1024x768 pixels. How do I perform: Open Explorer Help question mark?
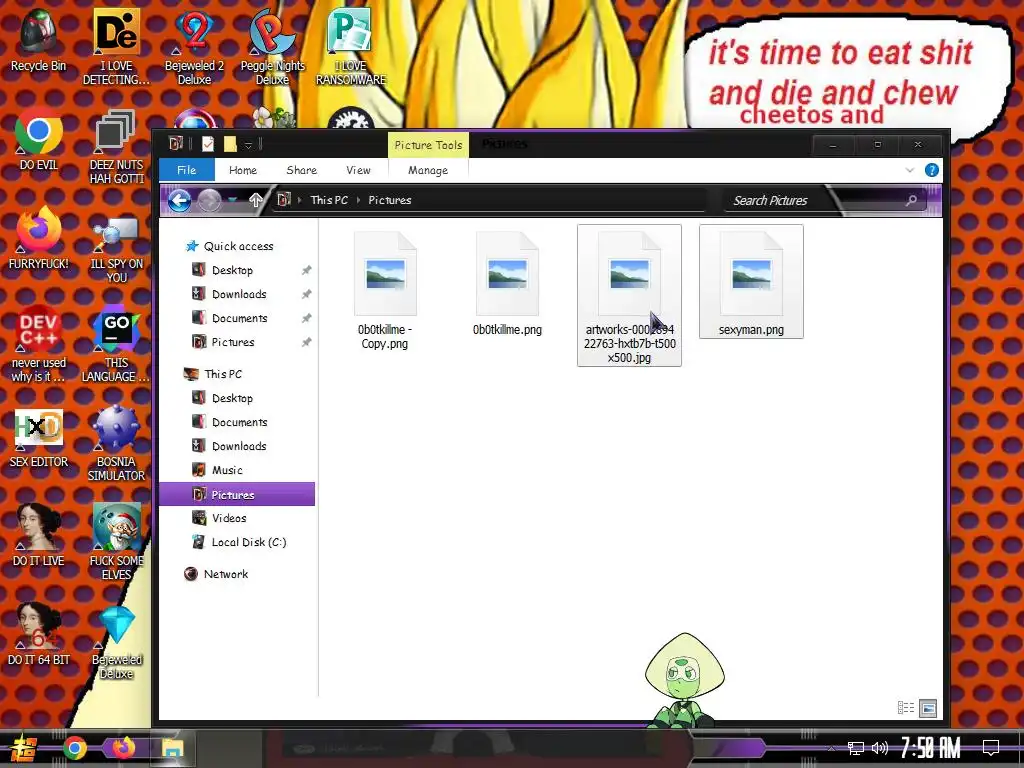click(x=931, y=170)
